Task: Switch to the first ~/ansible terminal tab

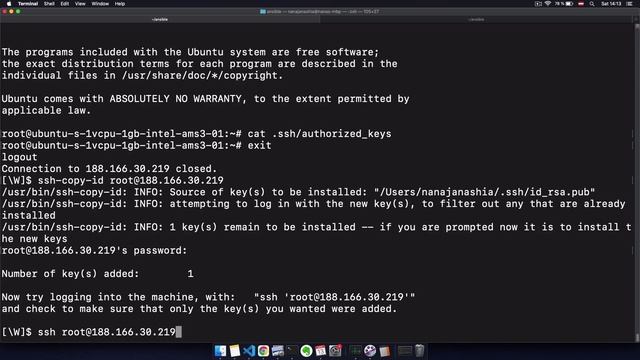Action: [160, 19]
